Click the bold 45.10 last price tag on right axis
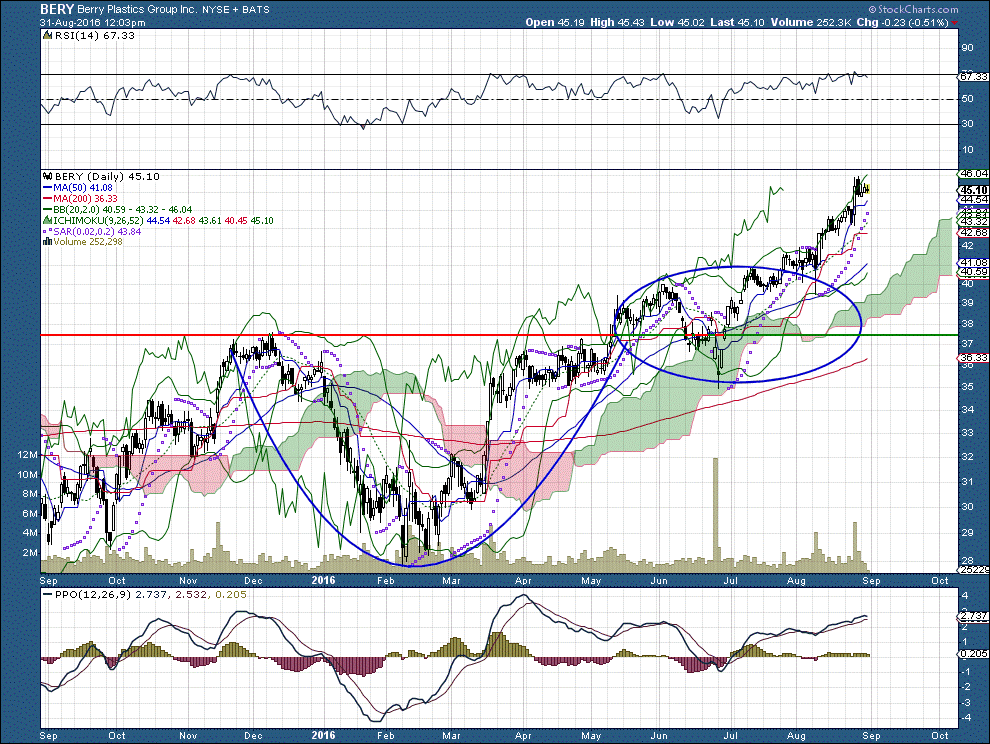The image size is (990, 744). (973, 189)
